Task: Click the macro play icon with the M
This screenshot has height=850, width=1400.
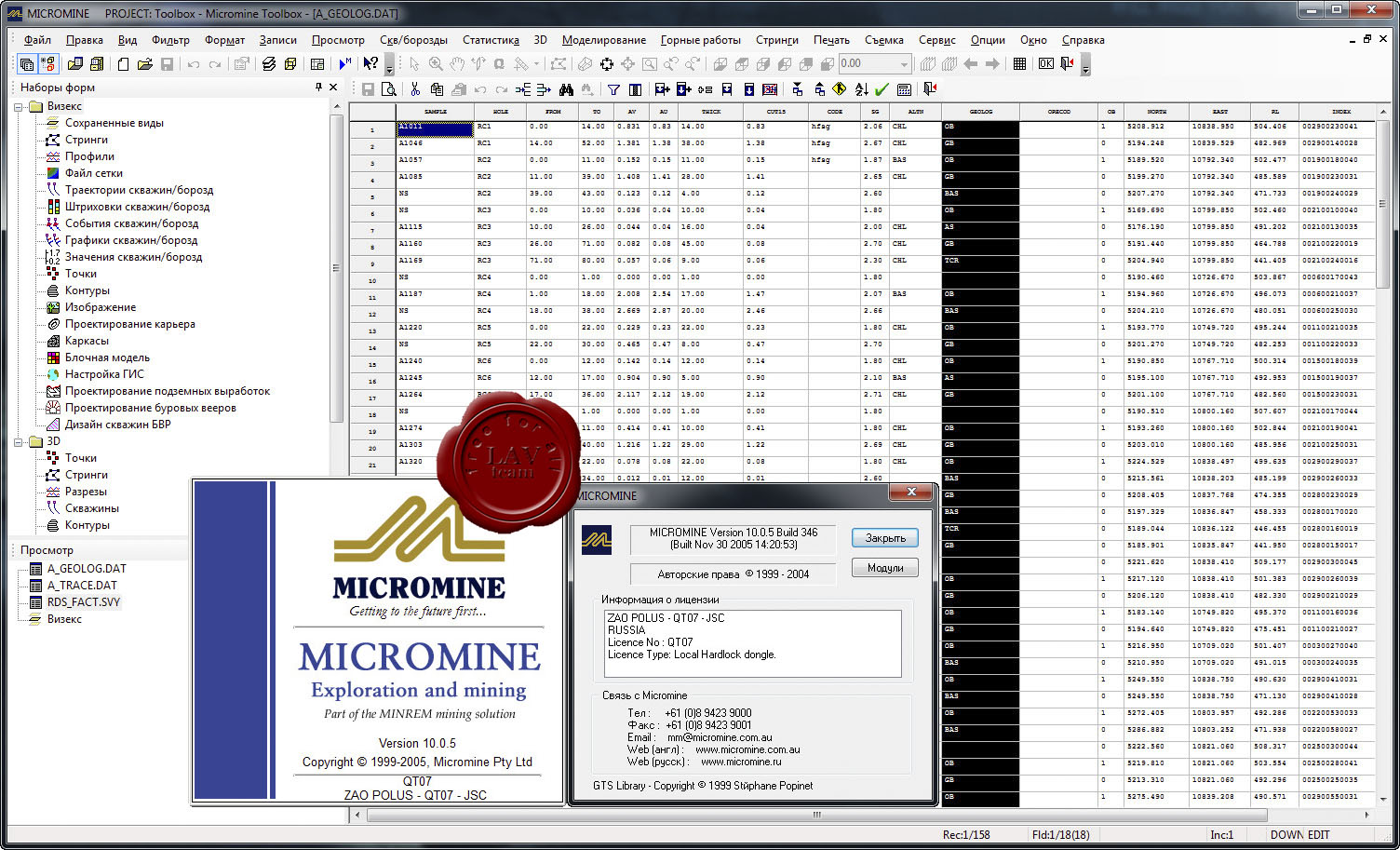Action: tap(345, 64)
